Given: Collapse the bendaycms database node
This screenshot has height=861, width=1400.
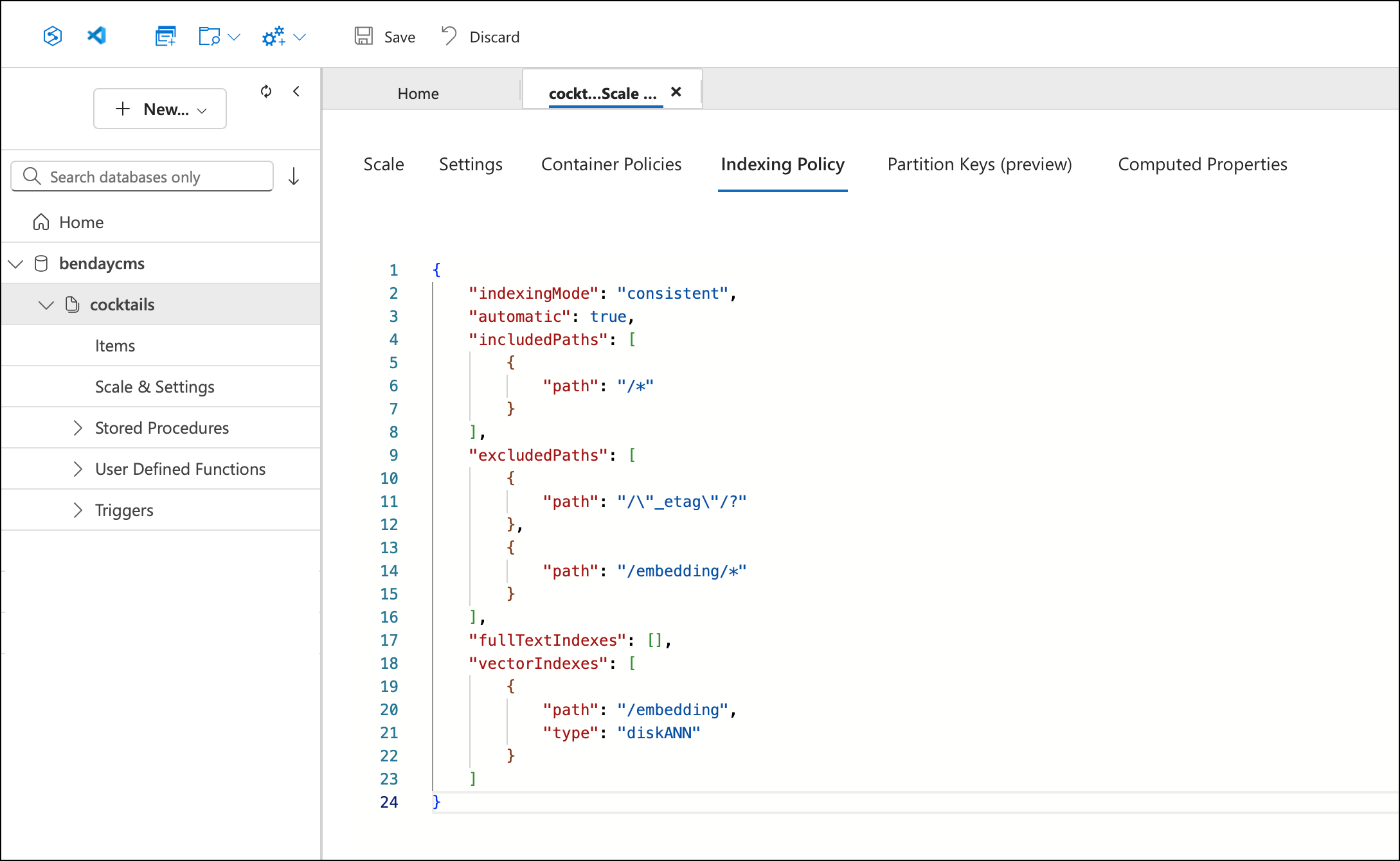Looking at the screenshot, I should click(x=15, y=263).
